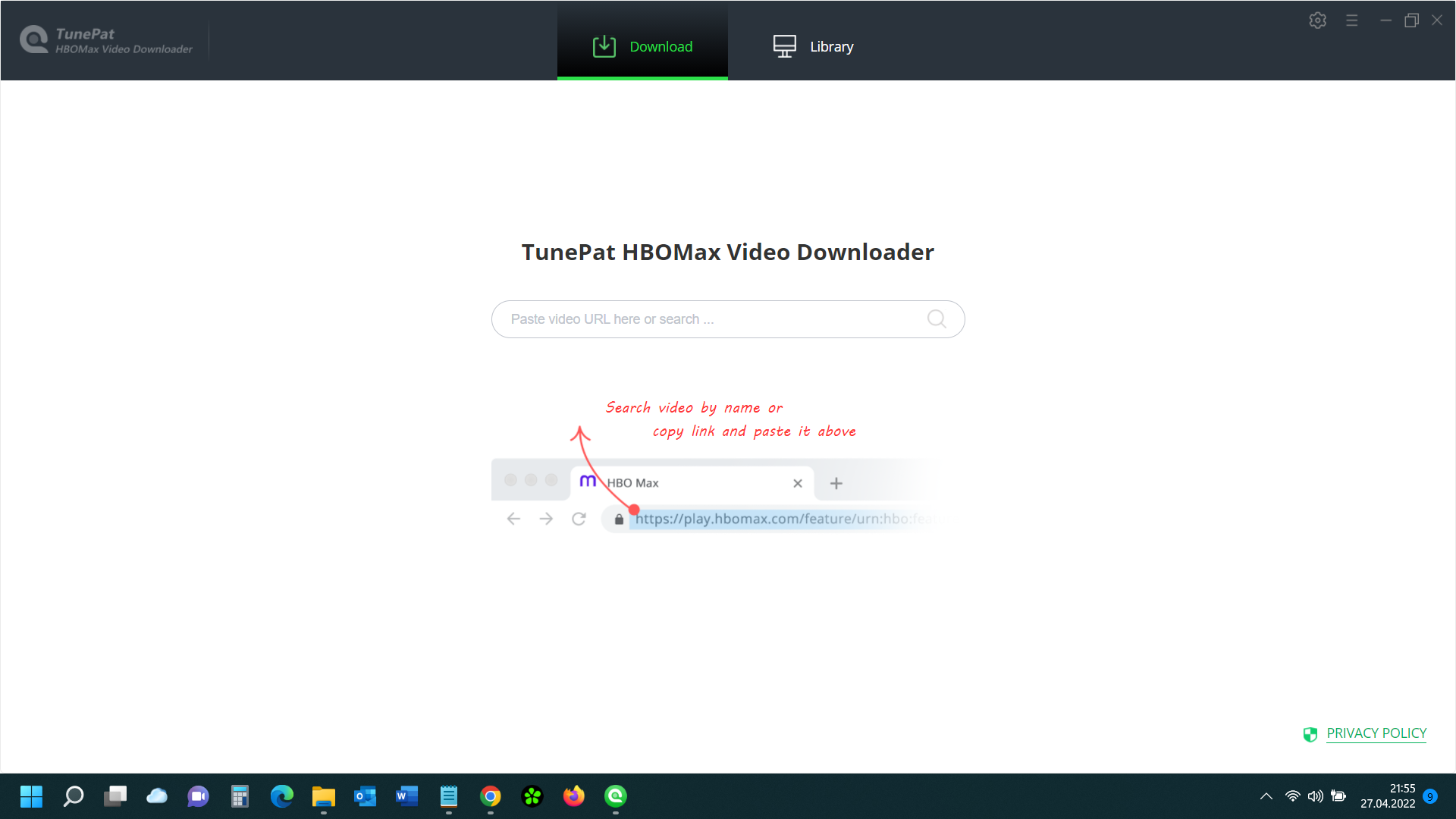
Task: Click the battery status icon
Action: [1338, 796]
